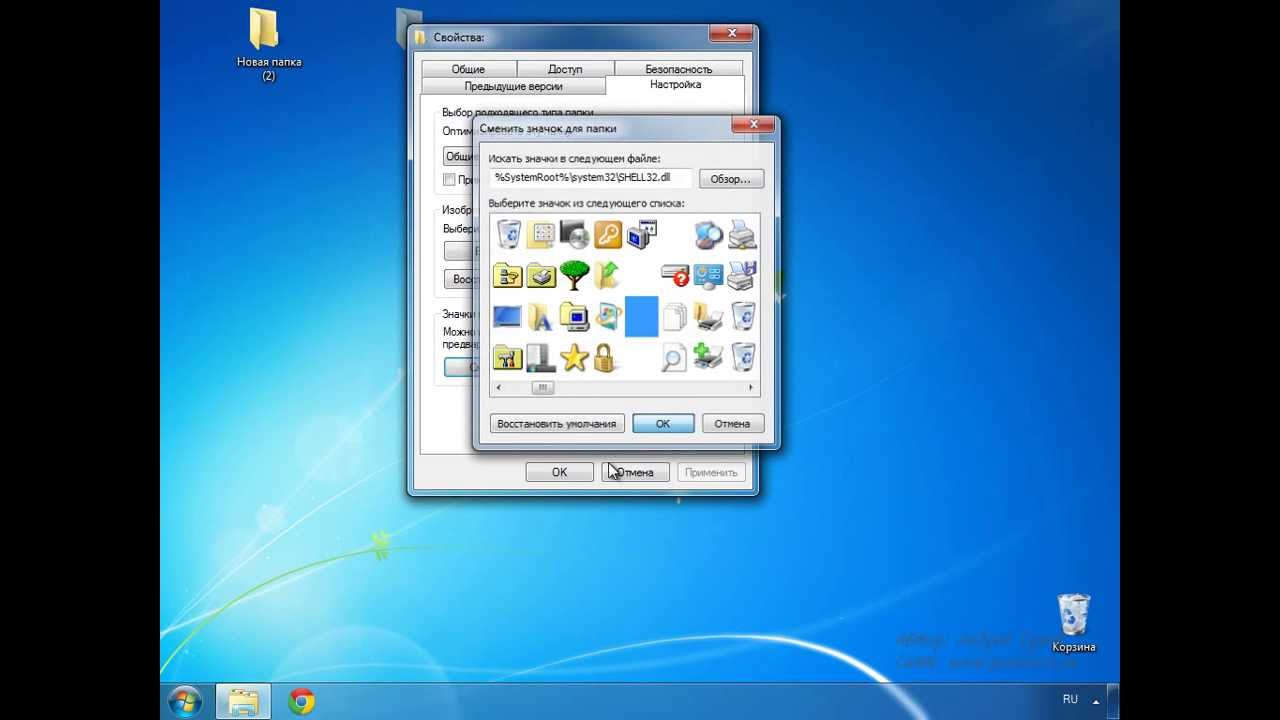1280x720 pixels.
Task: Click the icon list horizontal scrollbar thumb
Action: (543, 388)
